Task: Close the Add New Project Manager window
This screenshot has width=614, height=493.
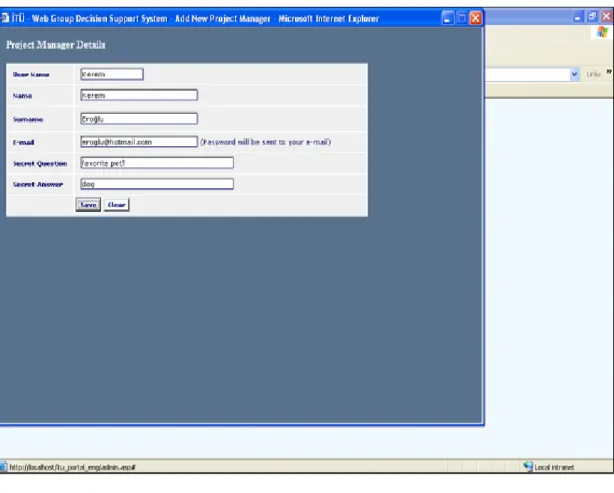Action: (x=476, y=18)
